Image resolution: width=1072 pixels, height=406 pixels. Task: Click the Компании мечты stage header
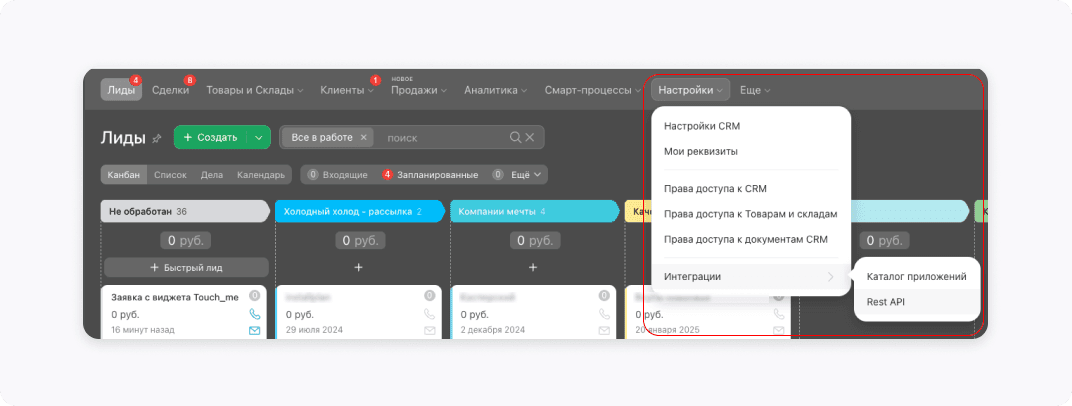(x=535, y=212)
